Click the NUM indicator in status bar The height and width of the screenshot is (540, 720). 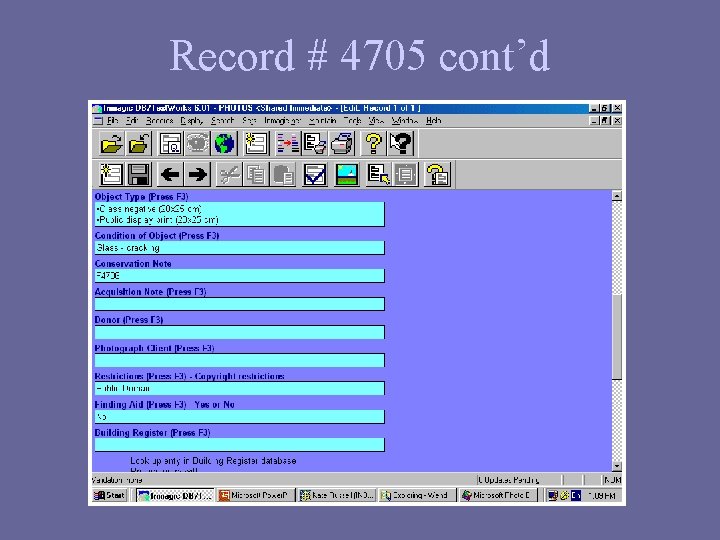point(613,480)
